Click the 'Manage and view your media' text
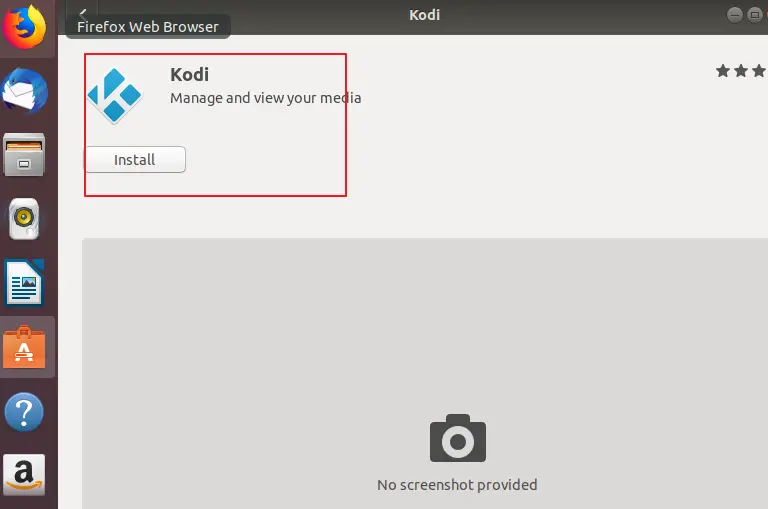 coord(265,98)
